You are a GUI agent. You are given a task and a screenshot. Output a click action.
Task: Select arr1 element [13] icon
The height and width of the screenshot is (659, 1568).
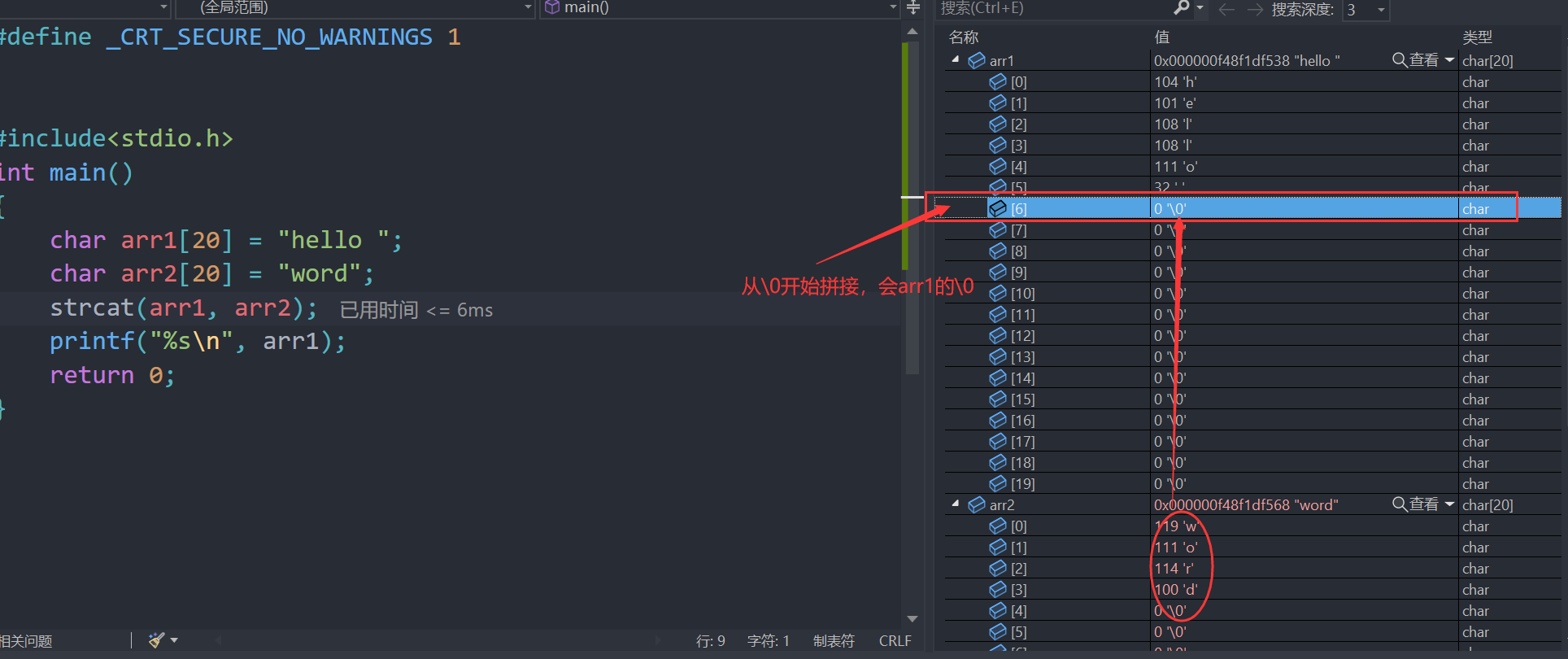[x=998, y=356]
